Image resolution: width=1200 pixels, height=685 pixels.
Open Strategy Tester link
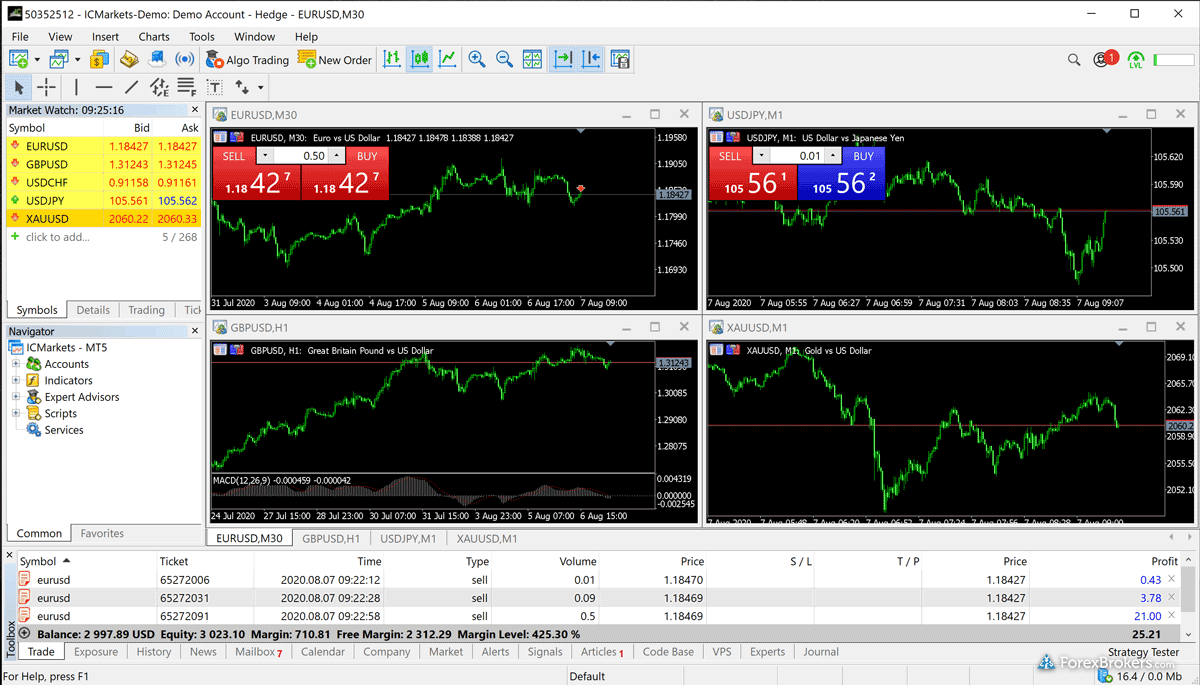(x=1143, y=652)
